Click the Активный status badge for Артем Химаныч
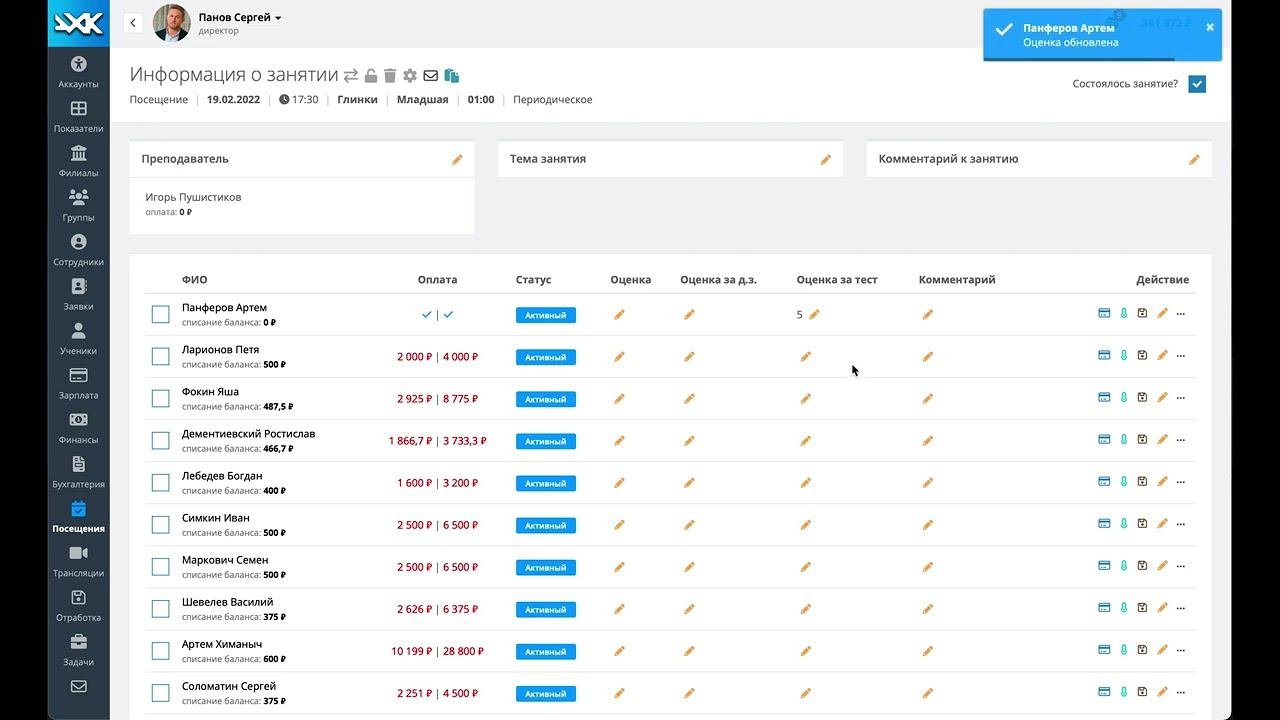This screenshot has height=720, width=1280. coord(545,652)
